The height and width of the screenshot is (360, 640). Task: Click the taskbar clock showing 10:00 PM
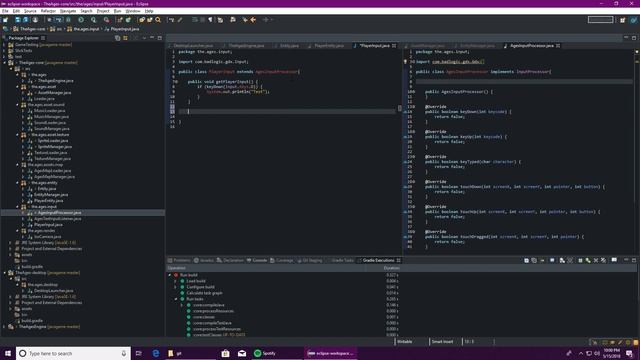point(611,353)
